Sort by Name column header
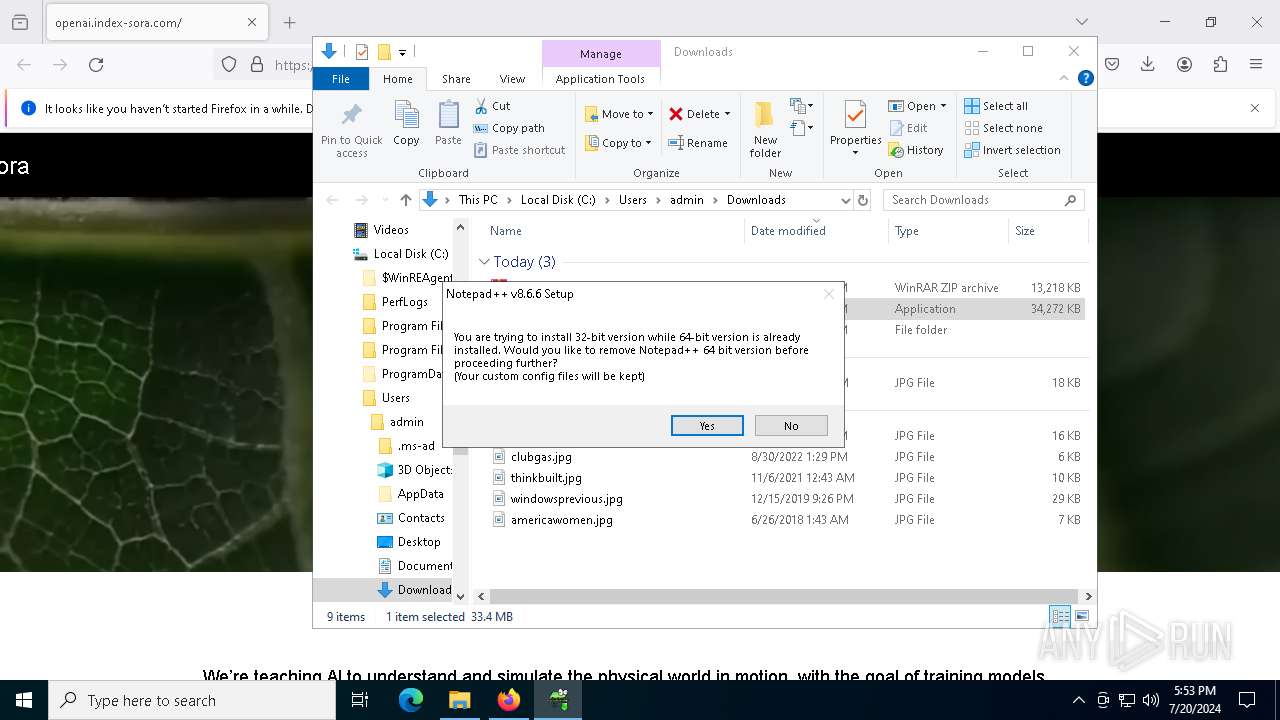Screen dimensions: 1280x720 (505, 231)
